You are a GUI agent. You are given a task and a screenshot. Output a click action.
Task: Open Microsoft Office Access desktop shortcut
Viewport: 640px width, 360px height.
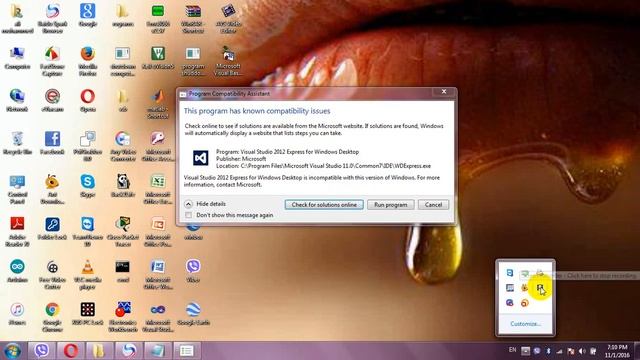(x=158, y=147)
